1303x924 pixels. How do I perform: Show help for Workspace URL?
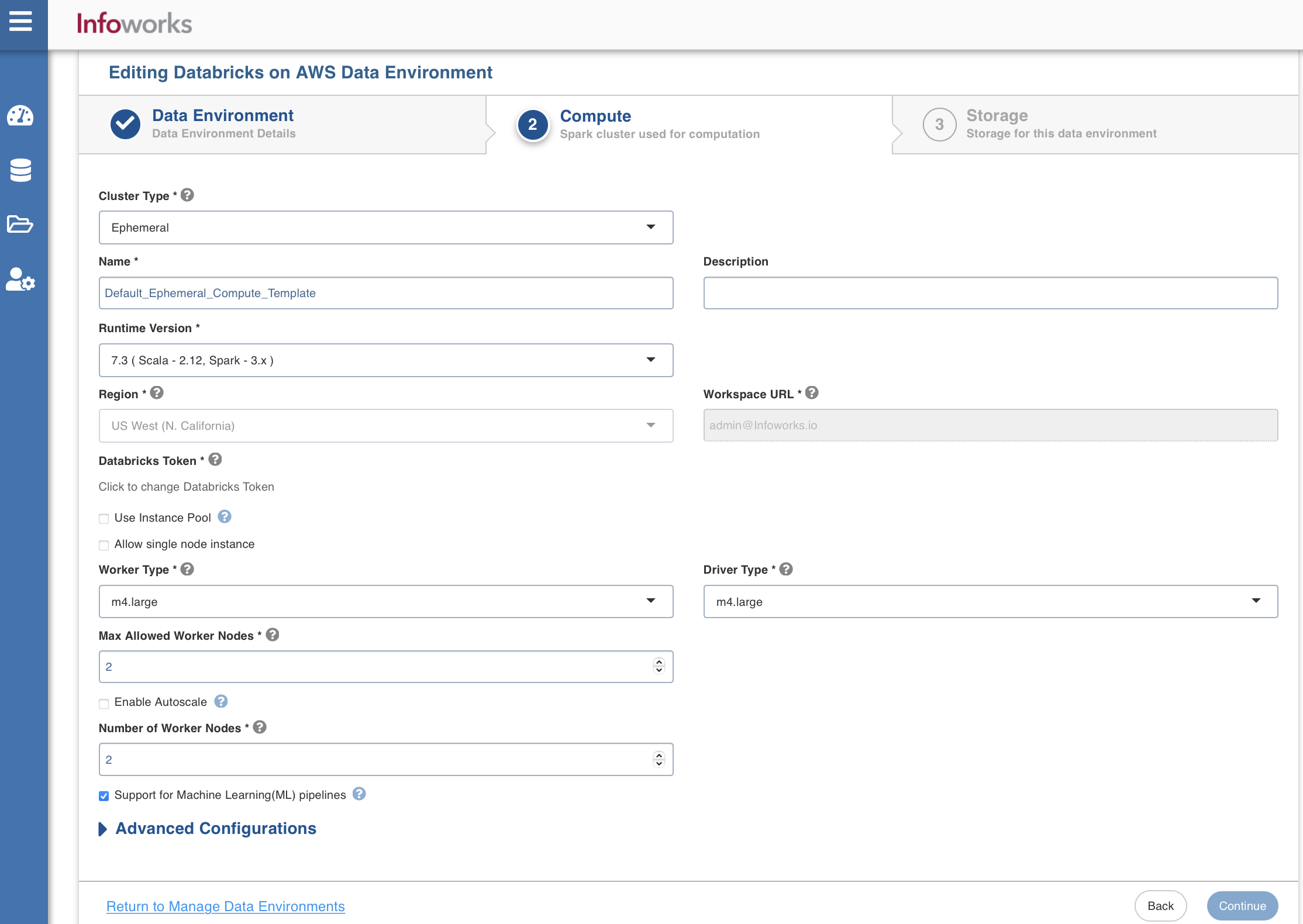[812, 393]
